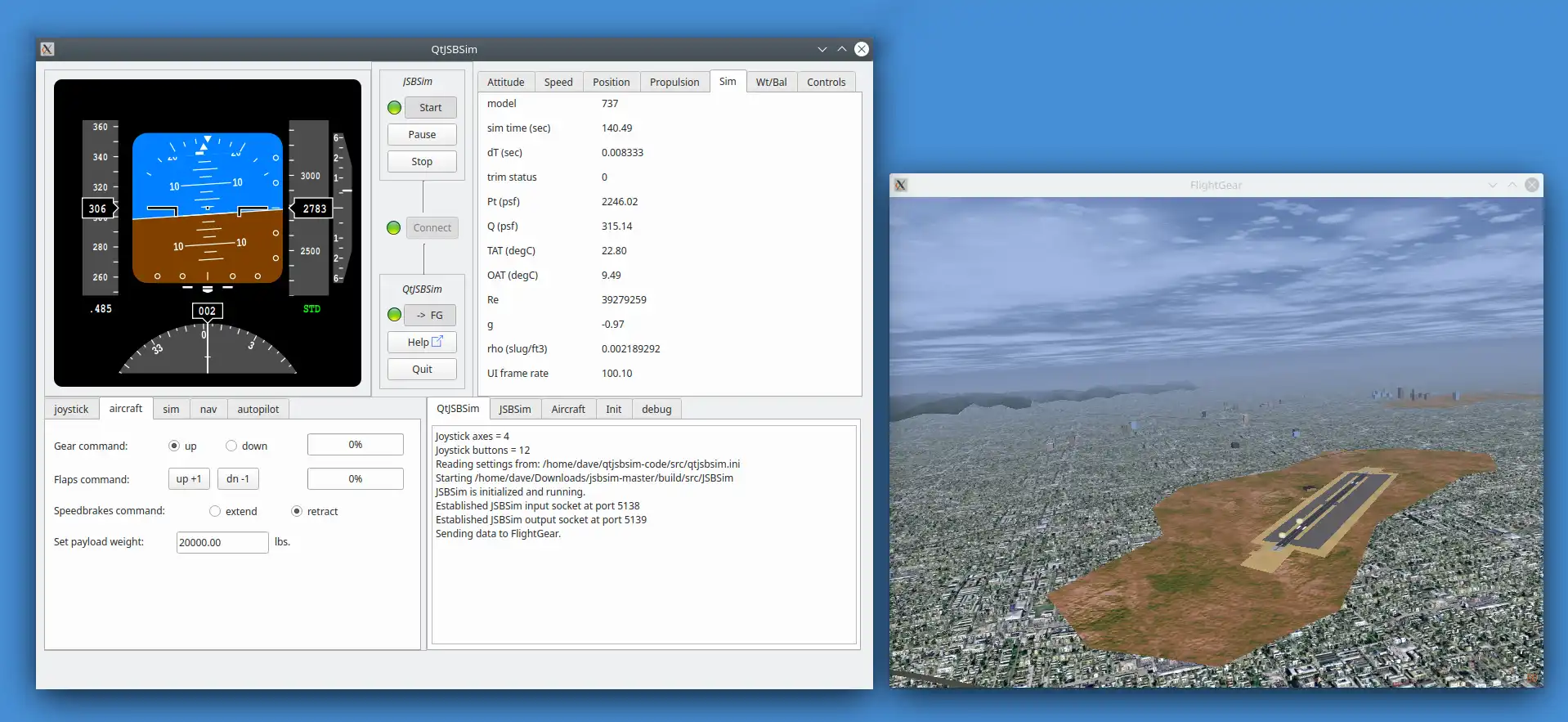Select speedbrakes 'extend' radio button
1568x722 pixels.
(215, 511)
